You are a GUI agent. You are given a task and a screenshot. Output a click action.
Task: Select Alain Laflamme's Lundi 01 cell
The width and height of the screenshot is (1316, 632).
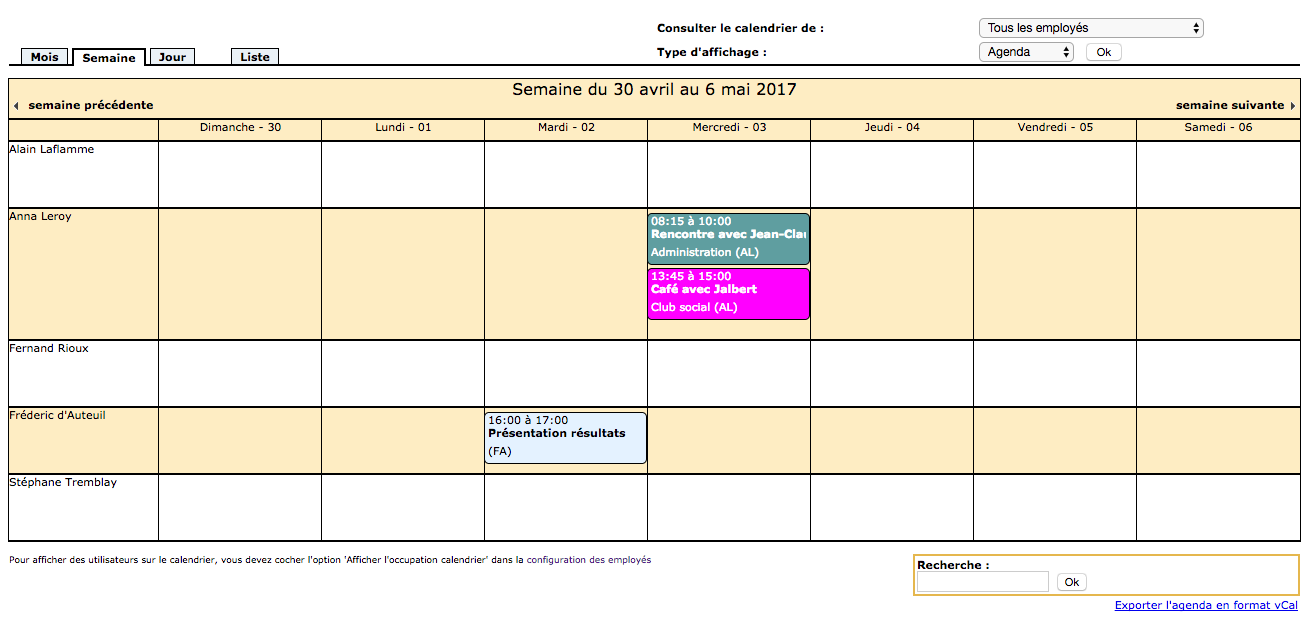click(x=402, y=174)
